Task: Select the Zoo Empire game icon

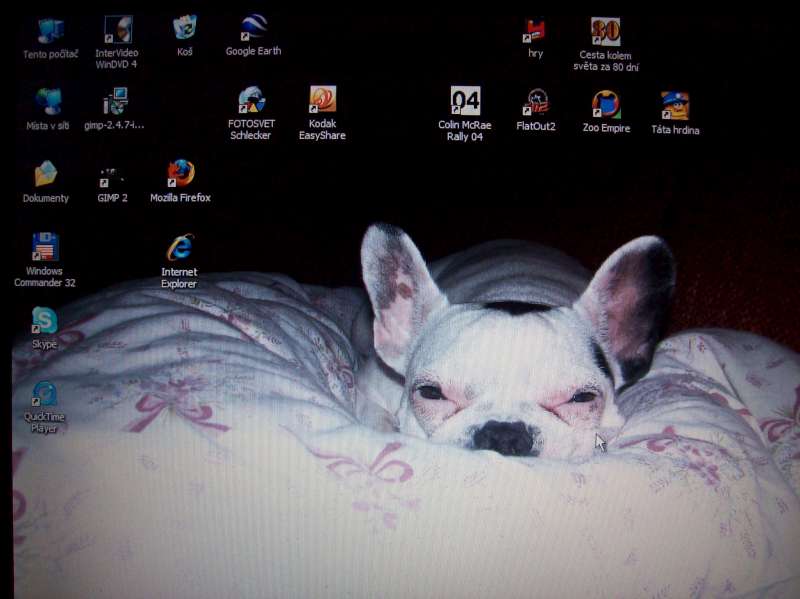Action: click(606, 104)
